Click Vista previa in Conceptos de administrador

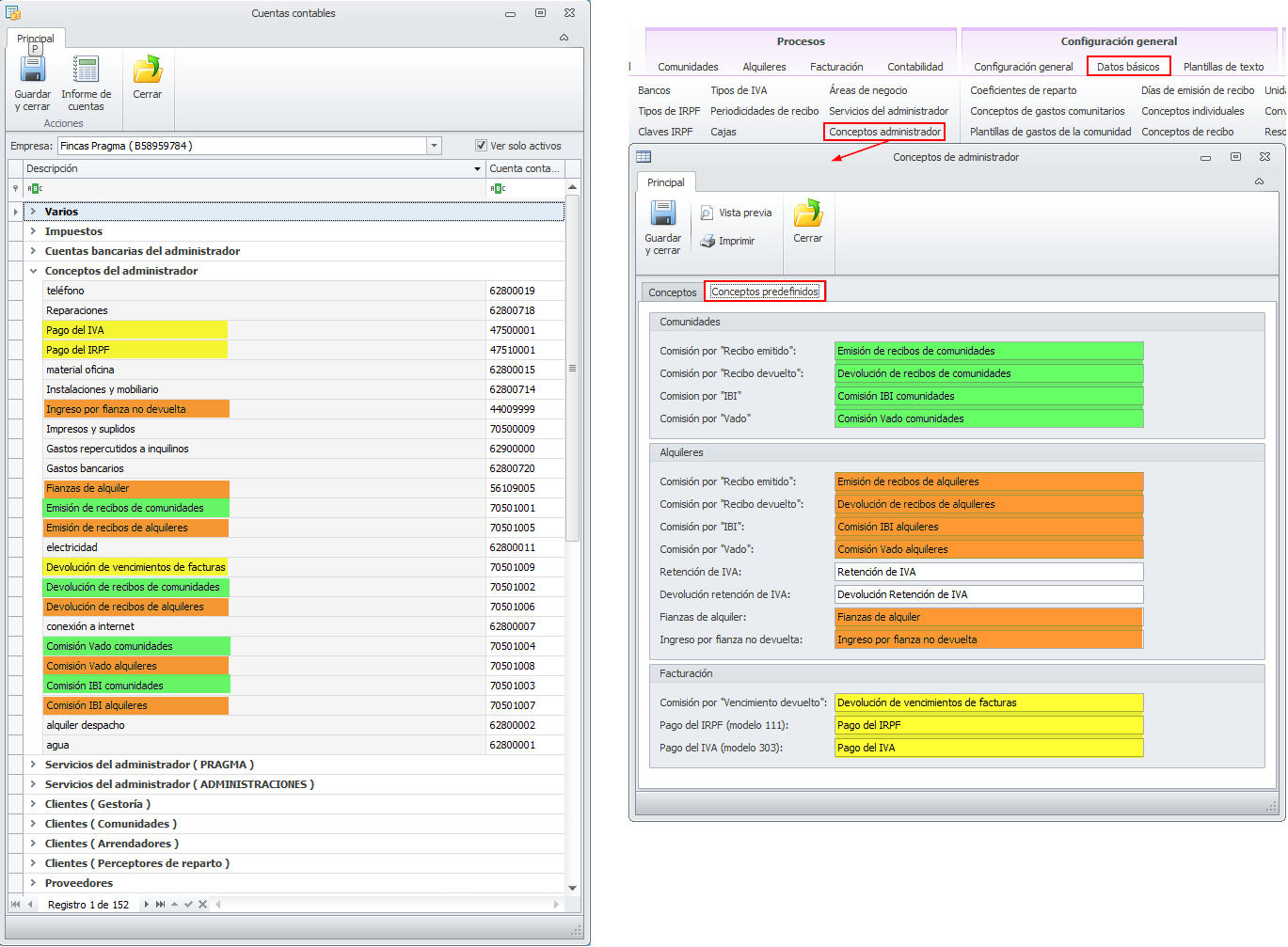click(x=736, y=213)
